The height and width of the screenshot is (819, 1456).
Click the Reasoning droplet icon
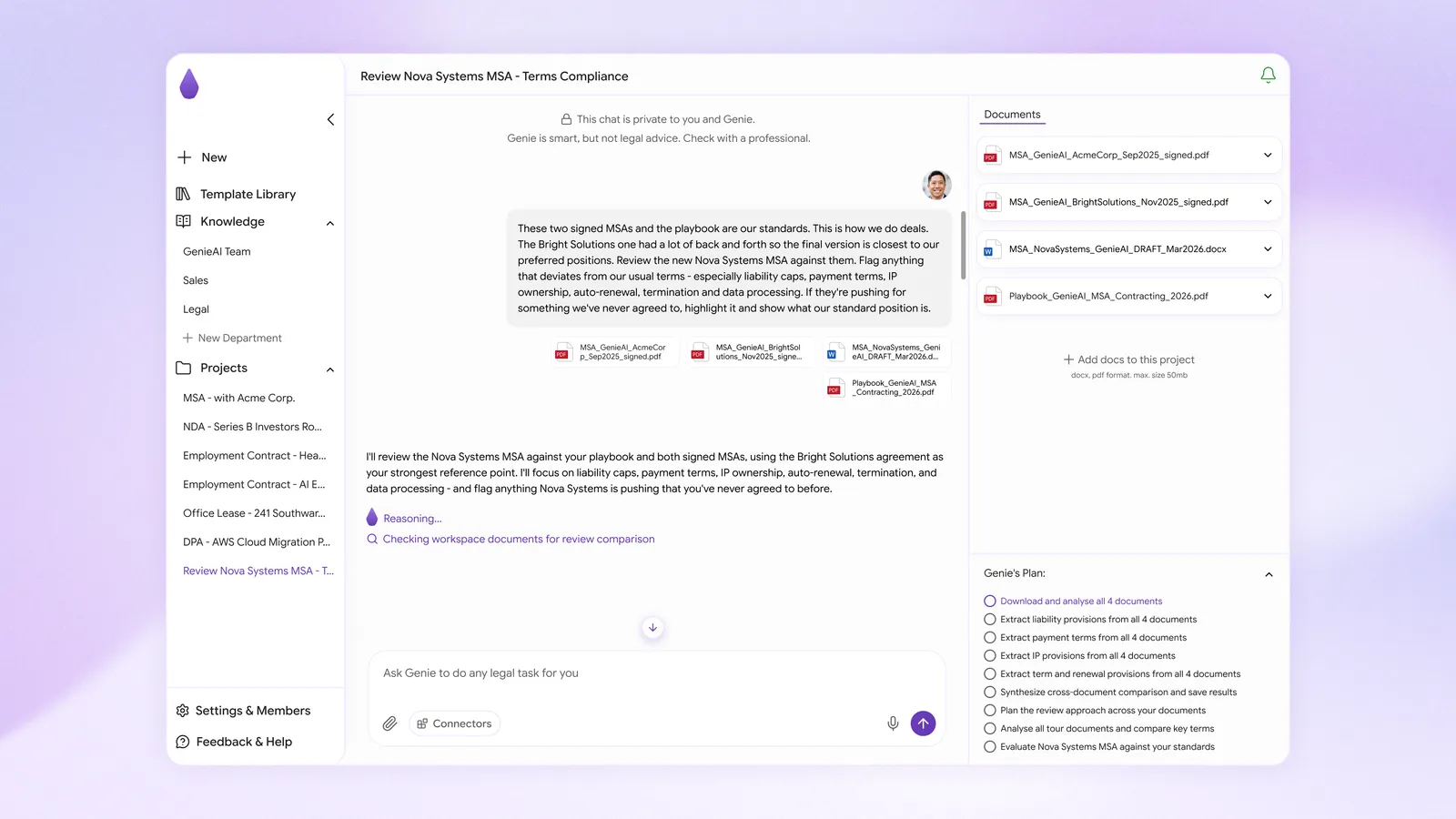[371, 518]
